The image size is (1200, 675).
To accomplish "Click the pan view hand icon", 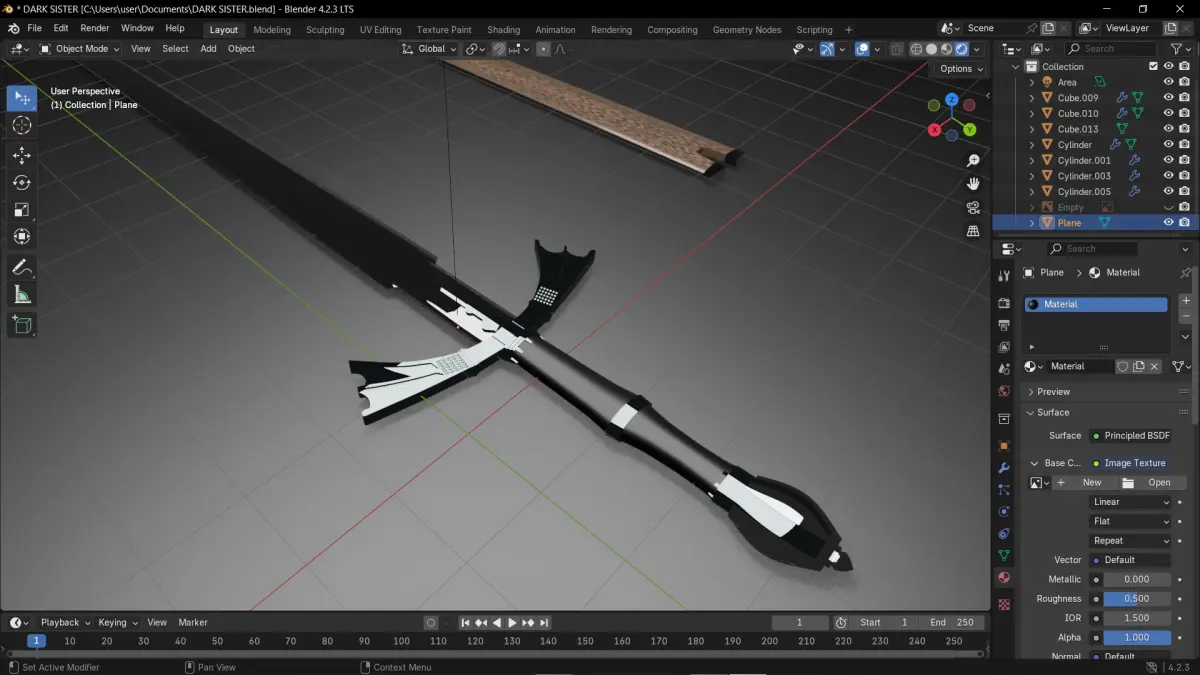I will [x=973, y=184].
